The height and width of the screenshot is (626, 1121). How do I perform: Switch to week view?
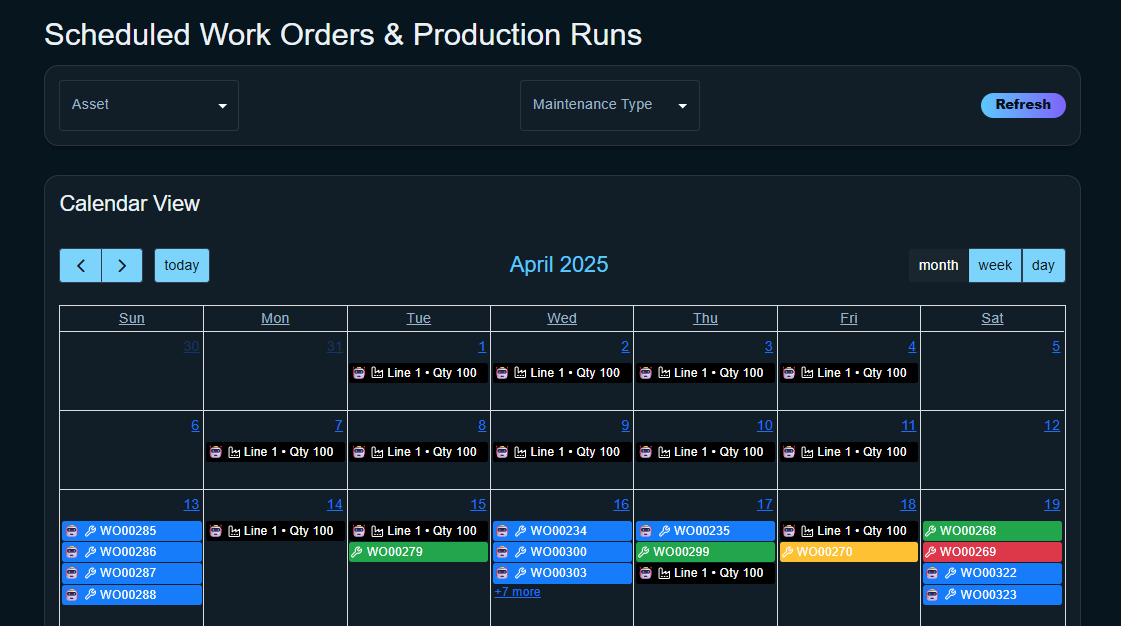pyautogui.click(x=995, y=265)
